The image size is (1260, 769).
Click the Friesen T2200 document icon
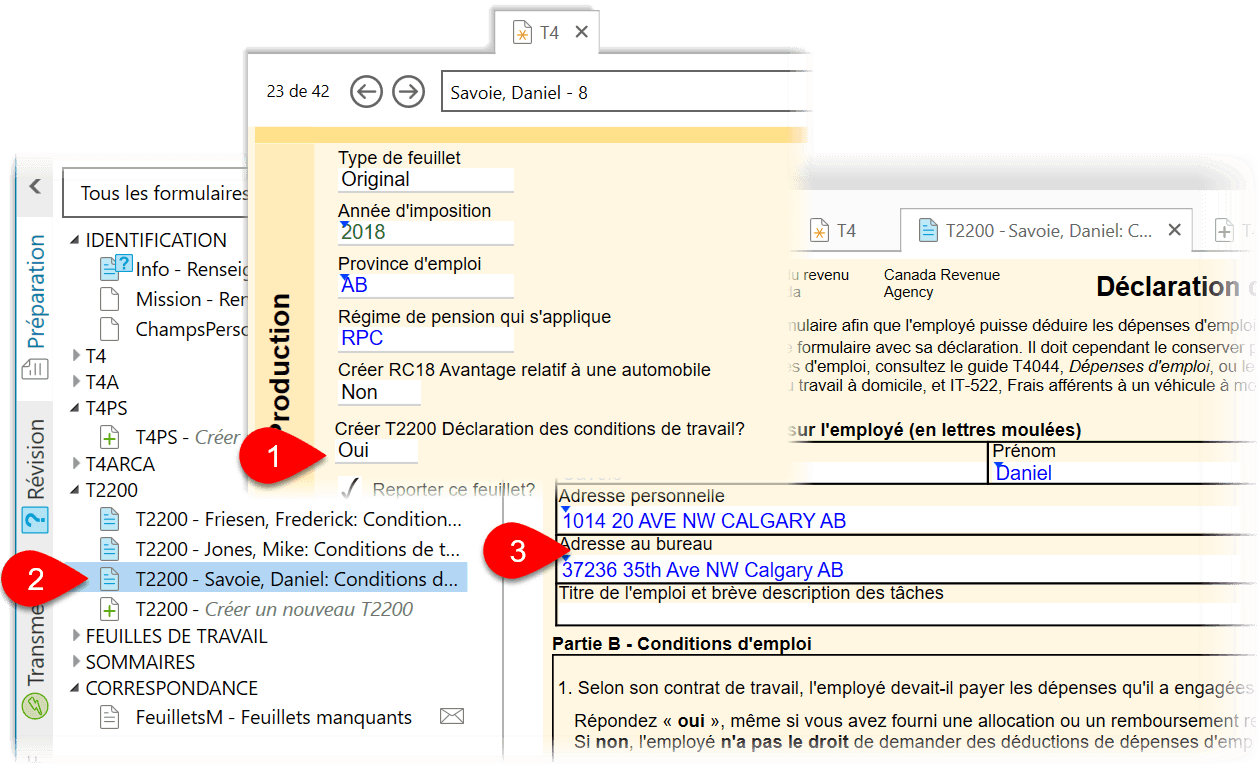coord(110,519)
